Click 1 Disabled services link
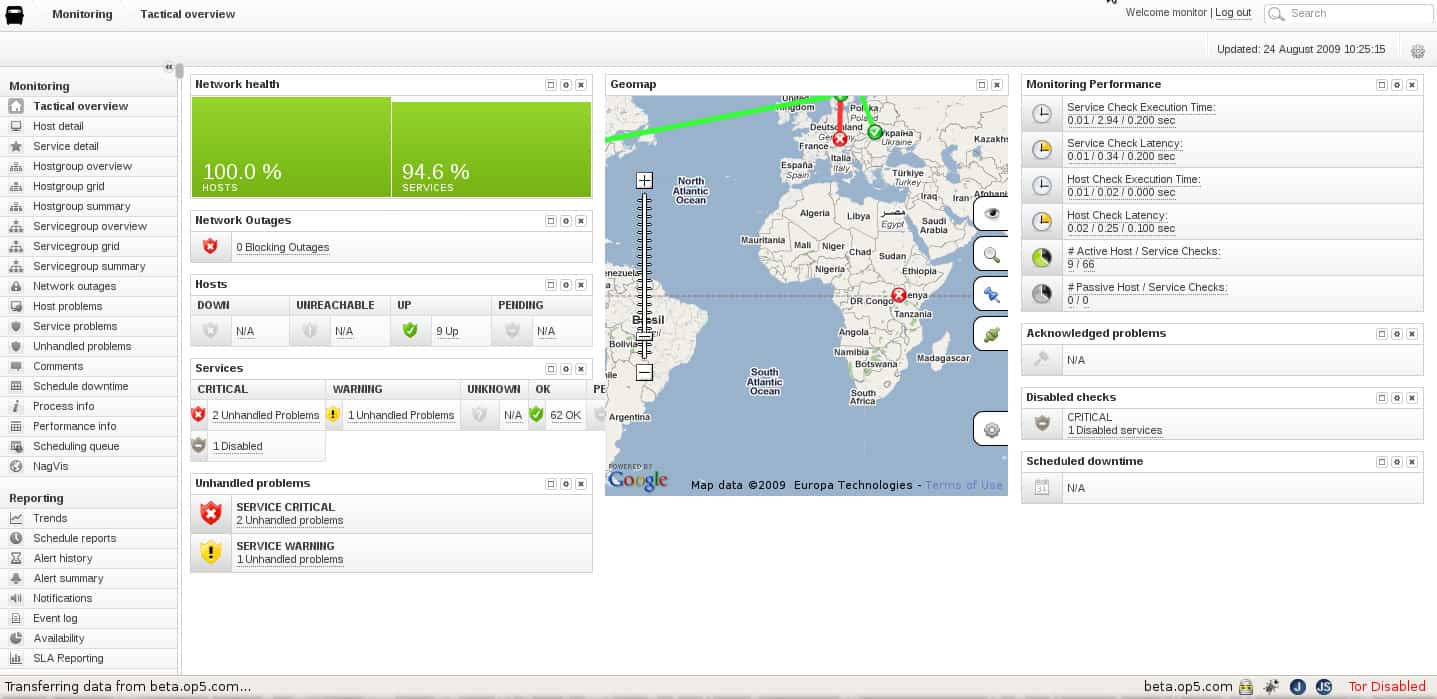 pyautogui.click(x=1115, y=431)
